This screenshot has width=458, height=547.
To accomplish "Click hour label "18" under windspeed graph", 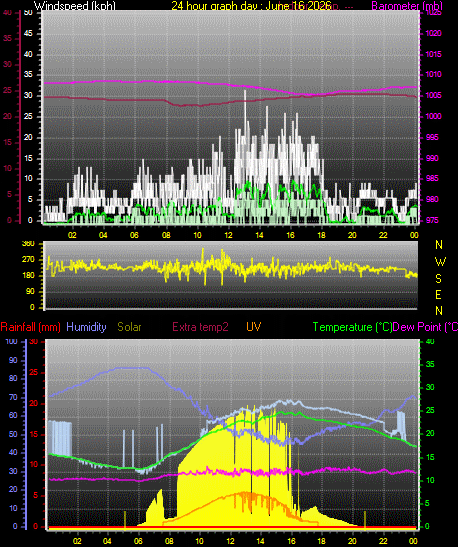I will pyautogui.click(x=321, y=235).
